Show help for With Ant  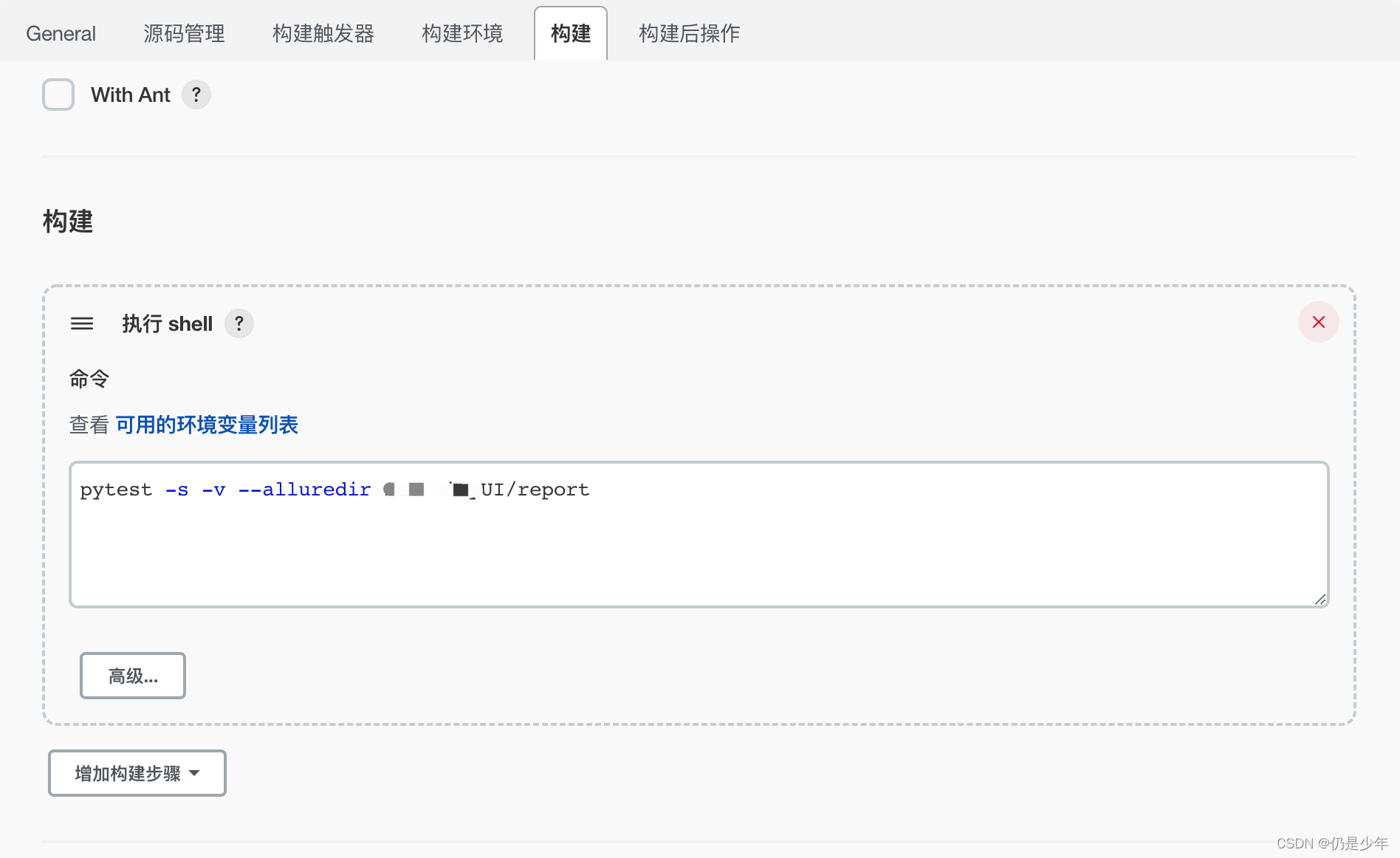coord(196,95)
